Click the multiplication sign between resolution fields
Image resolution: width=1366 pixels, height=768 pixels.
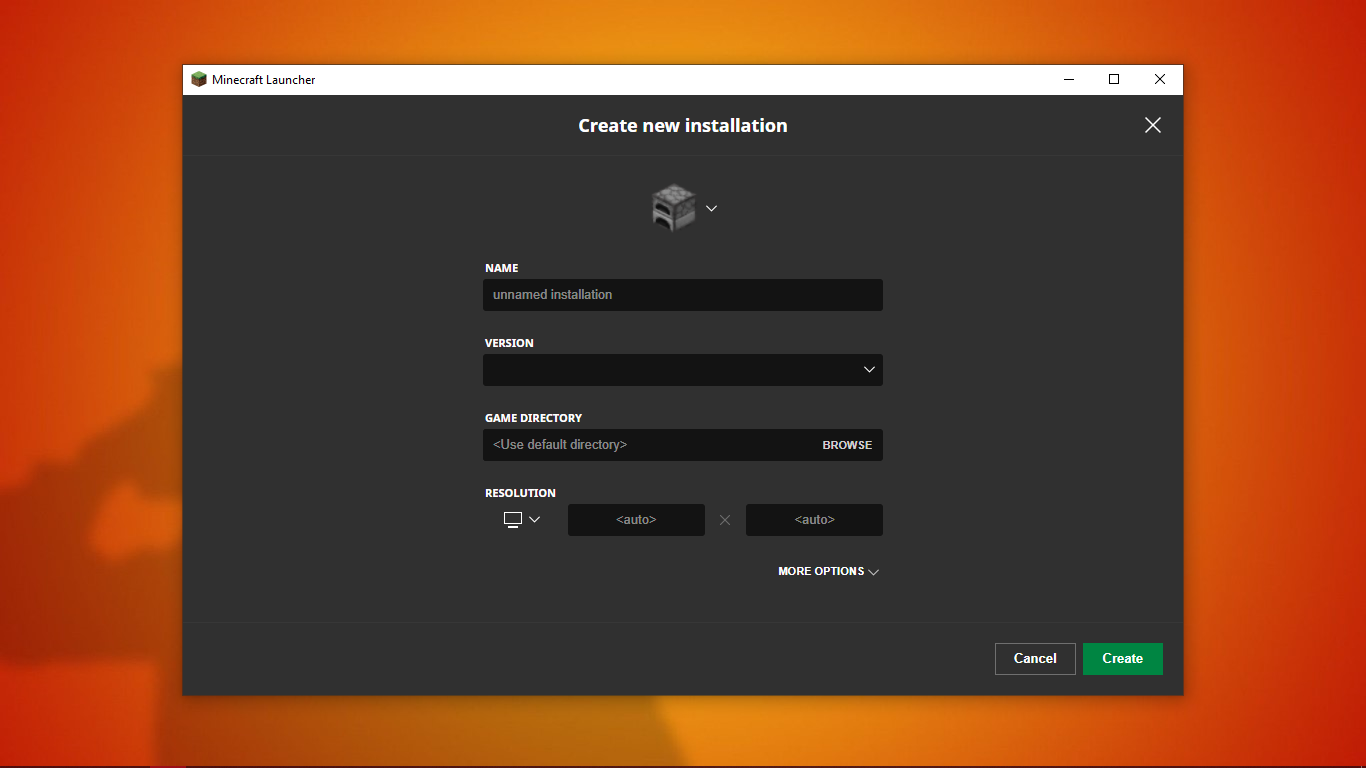click(x=725, y=520)
